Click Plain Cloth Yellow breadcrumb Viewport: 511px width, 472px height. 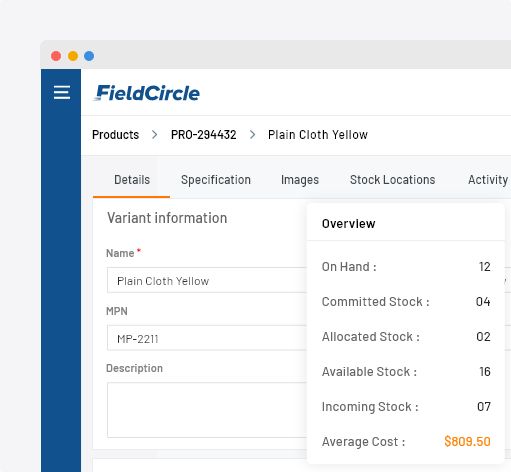(x=318, y=135)
